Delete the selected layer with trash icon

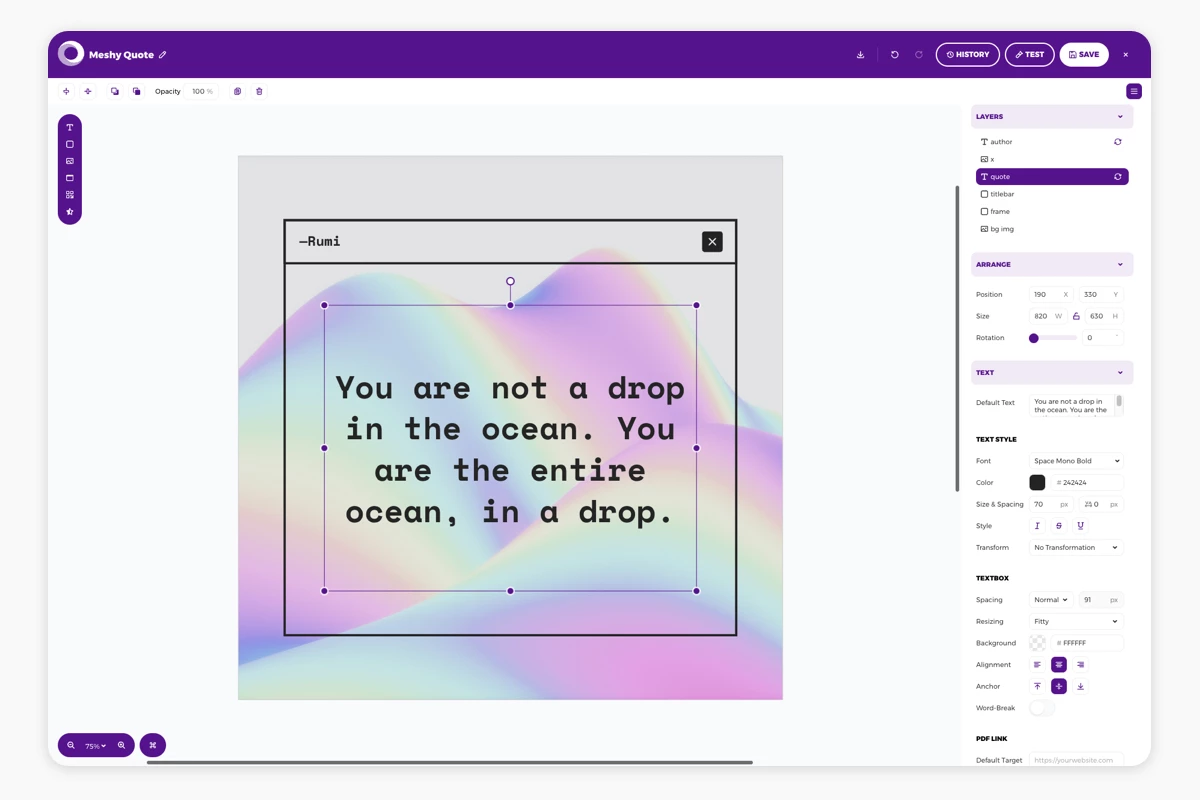point(259,91)
